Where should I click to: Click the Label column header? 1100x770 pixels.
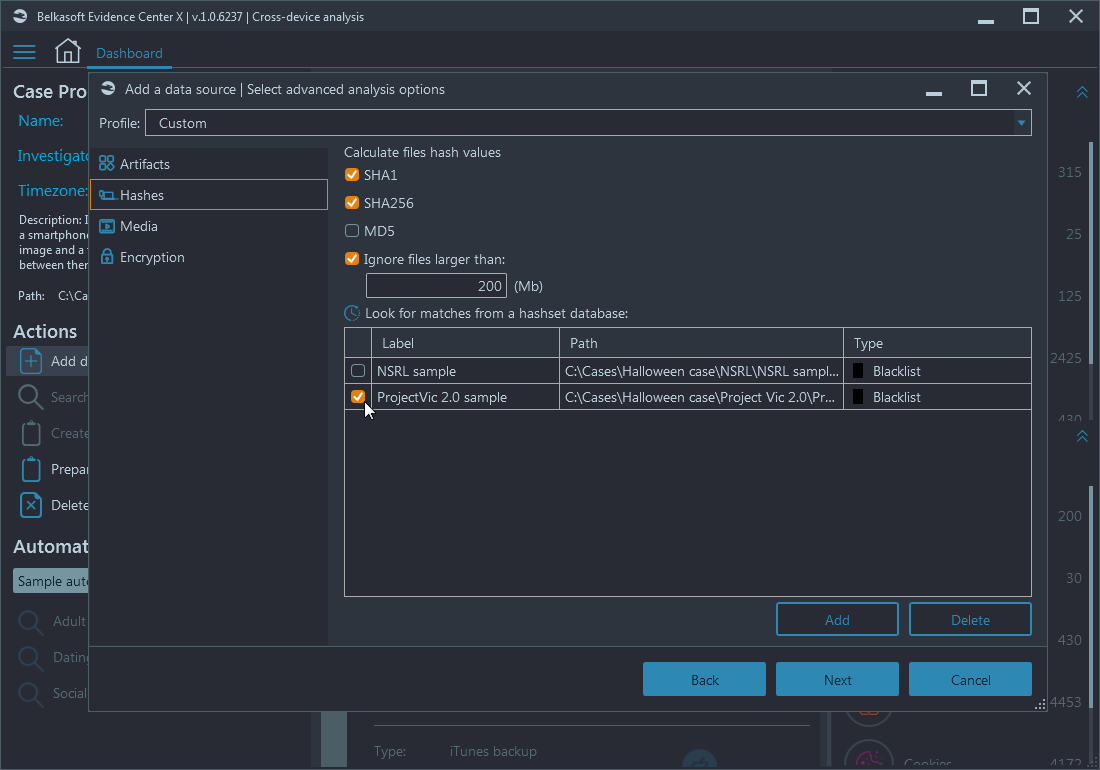(465, 343)
